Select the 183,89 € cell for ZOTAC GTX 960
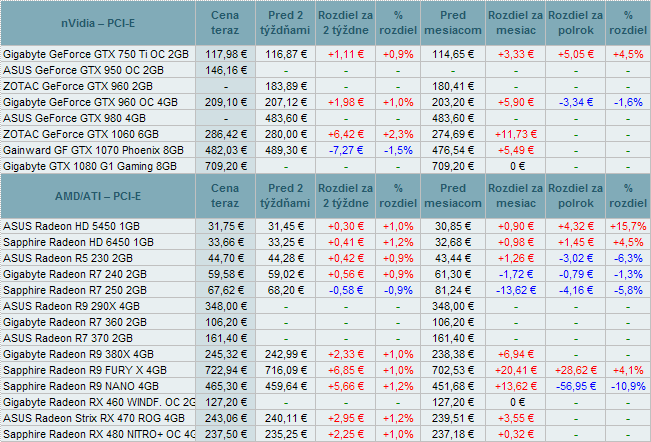Image resolution: width=651 pixels, height=442 pixels. point(286,86)
